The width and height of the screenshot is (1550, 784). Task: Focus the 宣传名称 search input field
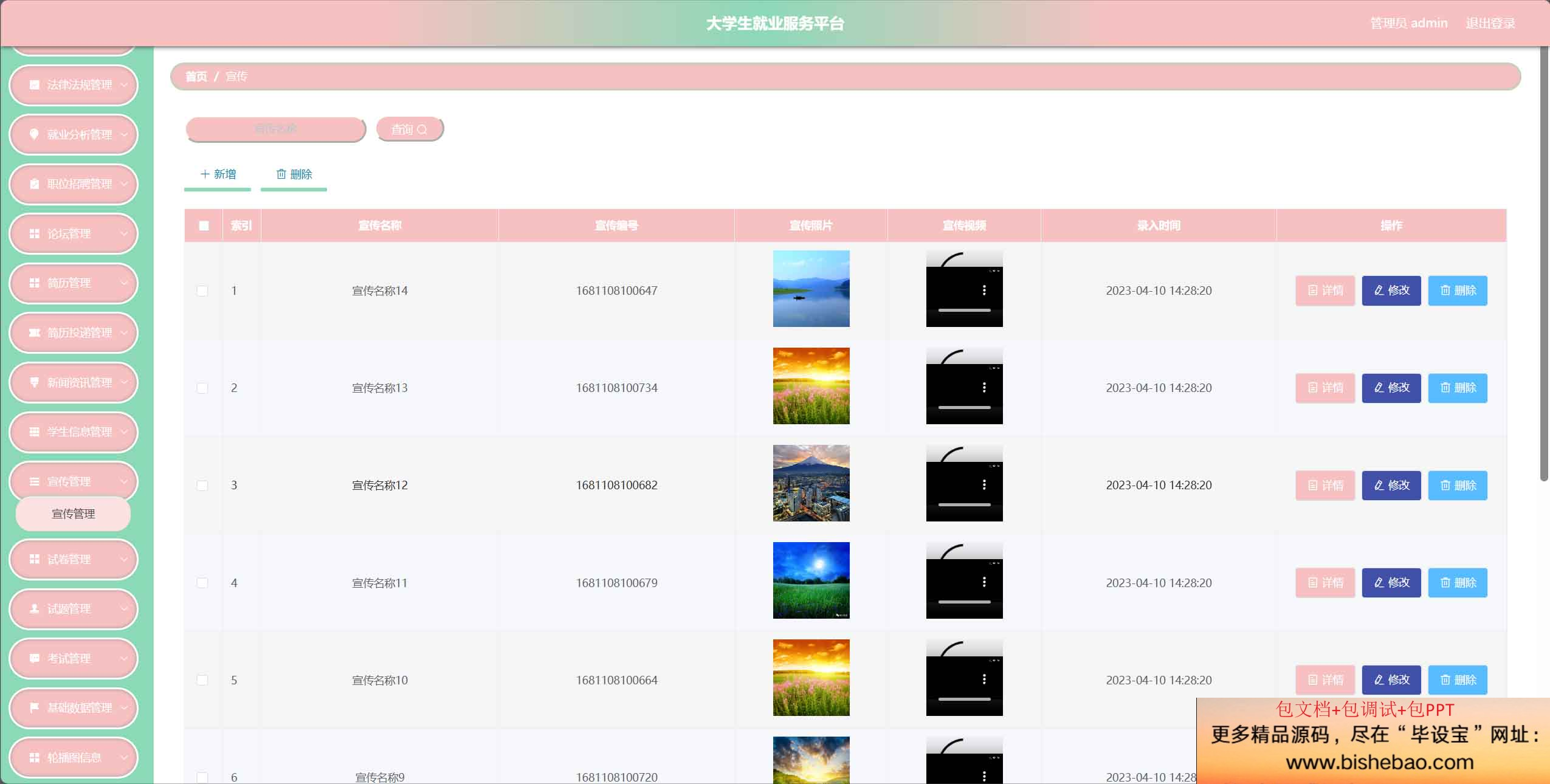(x=275, y=129)
